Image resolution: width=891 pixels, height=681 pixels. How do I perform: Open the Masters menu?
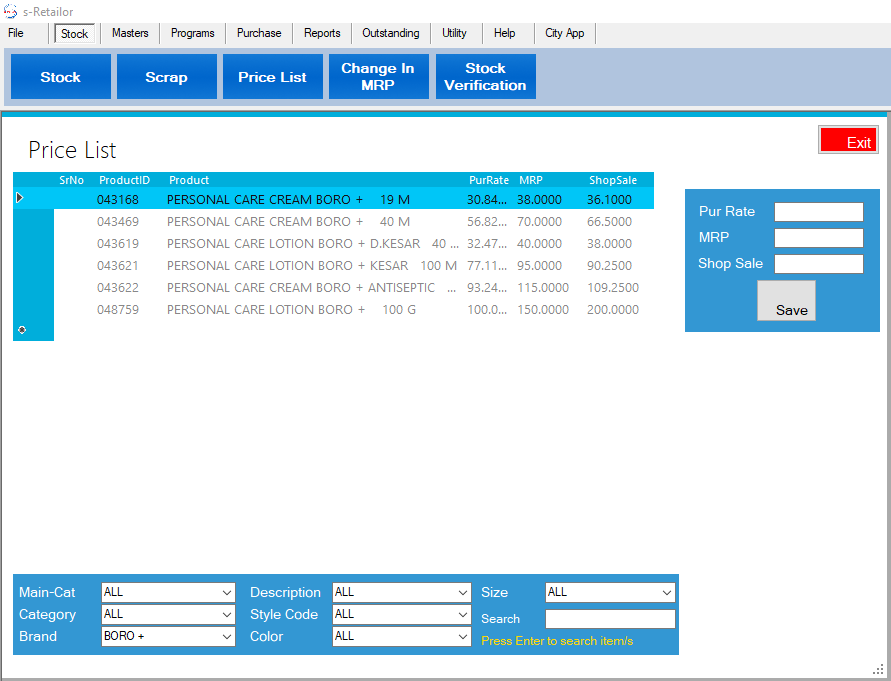pyautogui.click(x=130, y=33)
